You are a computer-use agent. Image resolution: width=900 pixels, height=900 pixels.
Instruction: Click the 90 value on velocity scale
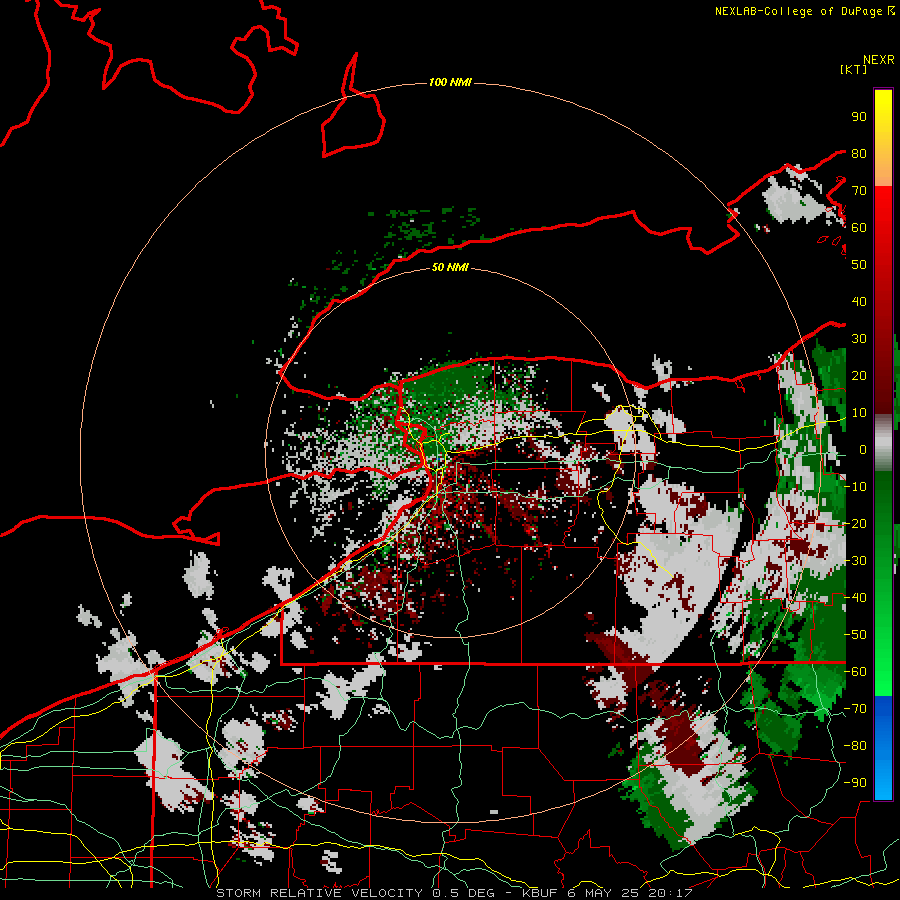tap(859, 117)
